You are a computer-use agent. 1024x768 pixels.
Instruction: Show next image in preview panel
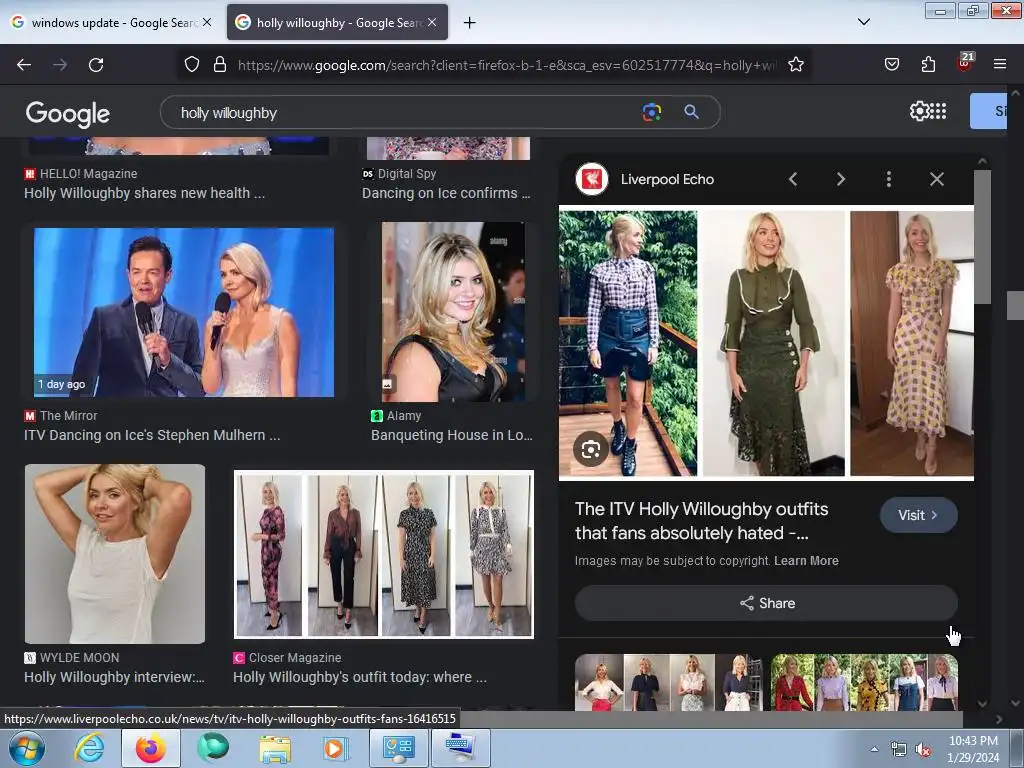pyautogui.click(x=840, y=179)
